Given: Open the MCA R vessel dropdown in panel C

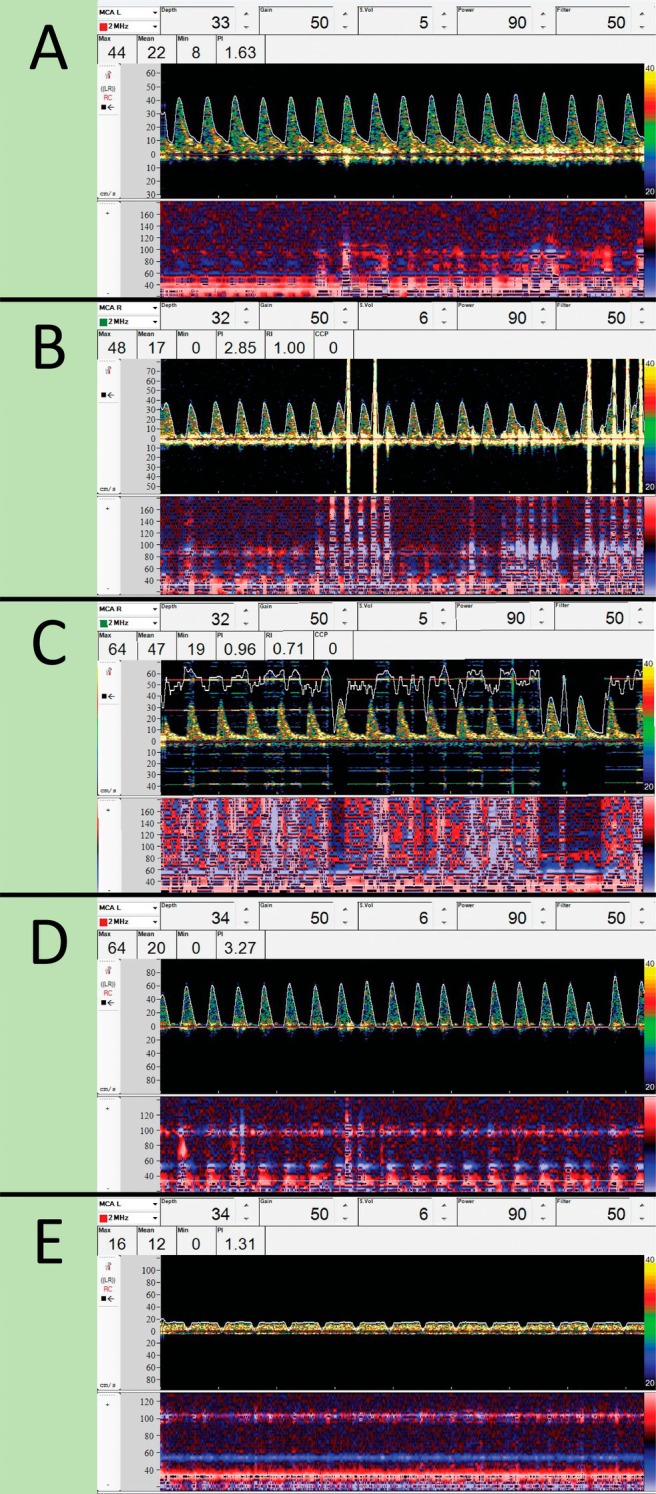Looking at the screenshot, I should pyautogui.click(x=153, y=608).
